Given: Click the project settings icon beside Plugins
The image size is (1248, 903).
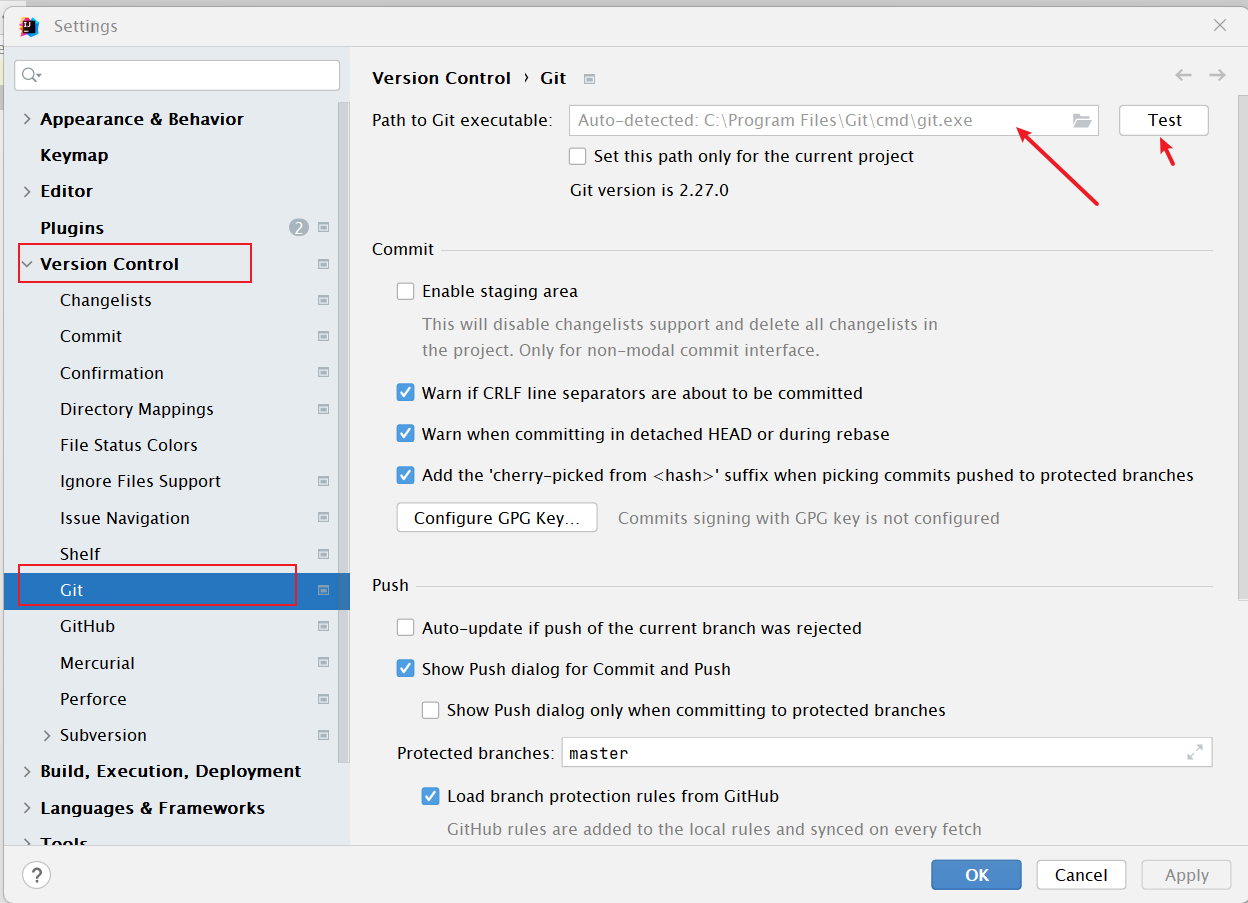Looking at the screenshot, I should click(324, 227).
